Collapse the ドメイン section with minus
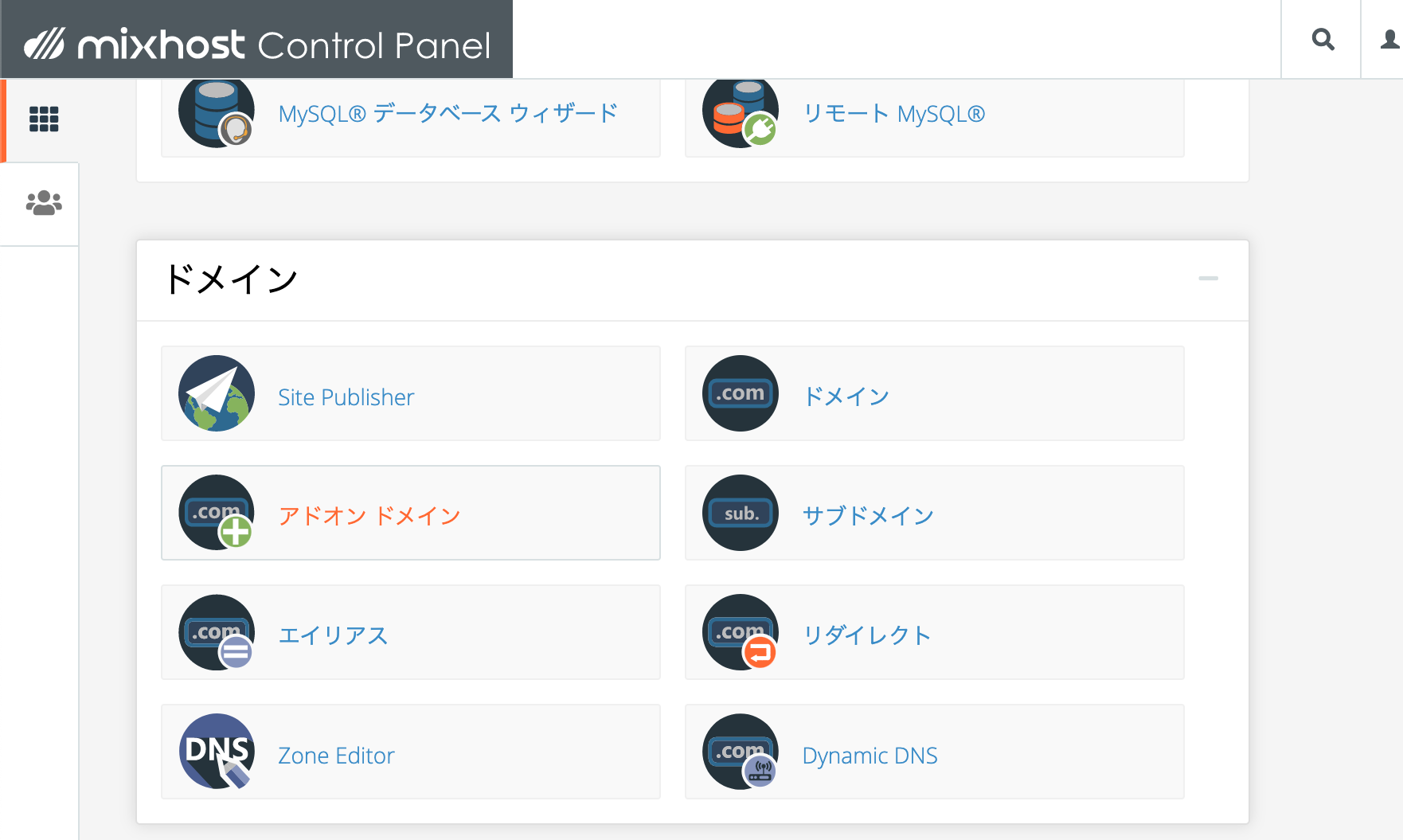Viewport: 1403px width, 840px height. 1208,278
